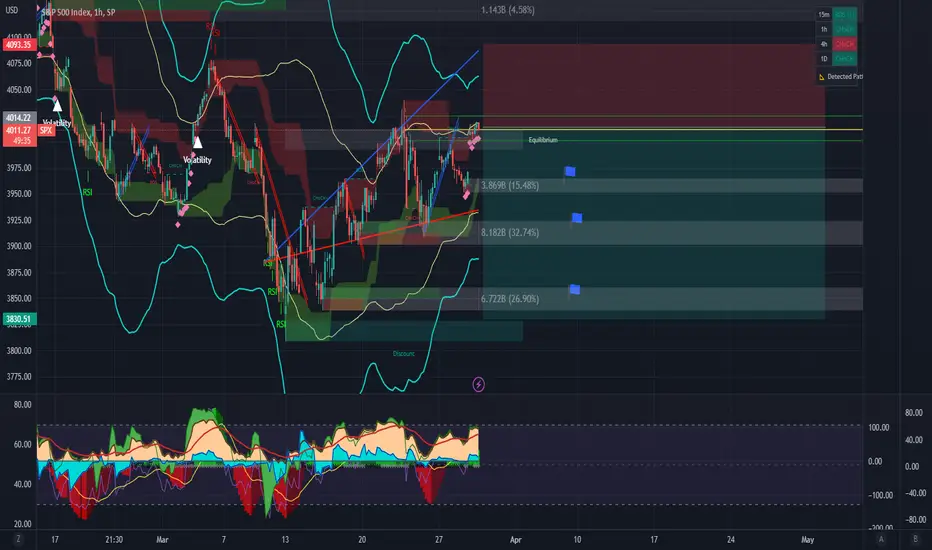
Task: Click the 21:30 time axis label
Action: tap(114, 540)
